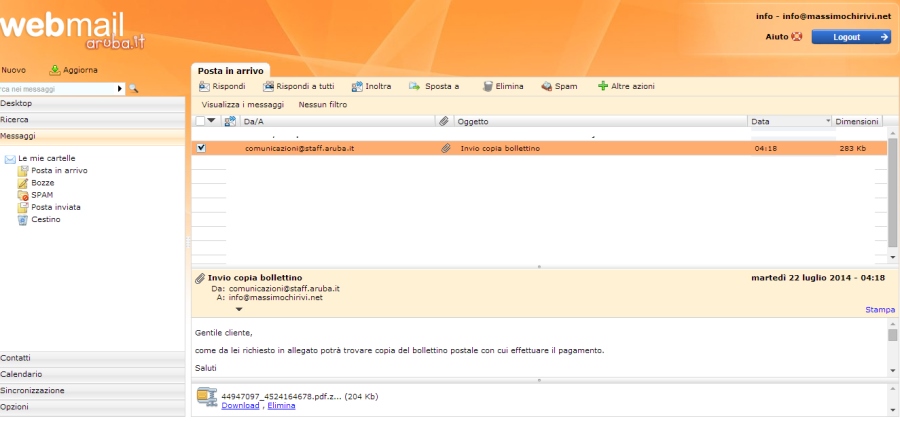
Task: Select Posta in arrivo folder label
Action: tap(59, 171)
